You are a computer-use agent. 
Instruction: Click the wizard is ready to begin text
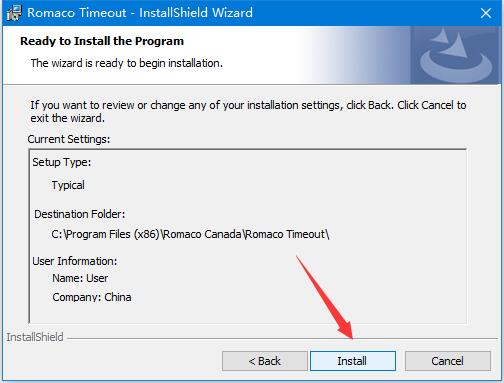point(127,63)
